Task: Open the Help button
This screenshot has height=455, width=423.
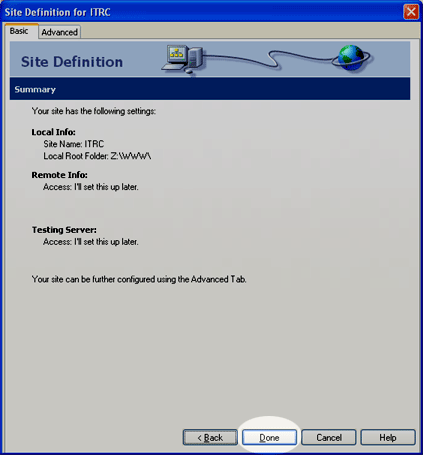Action: [x=388, y=437]
